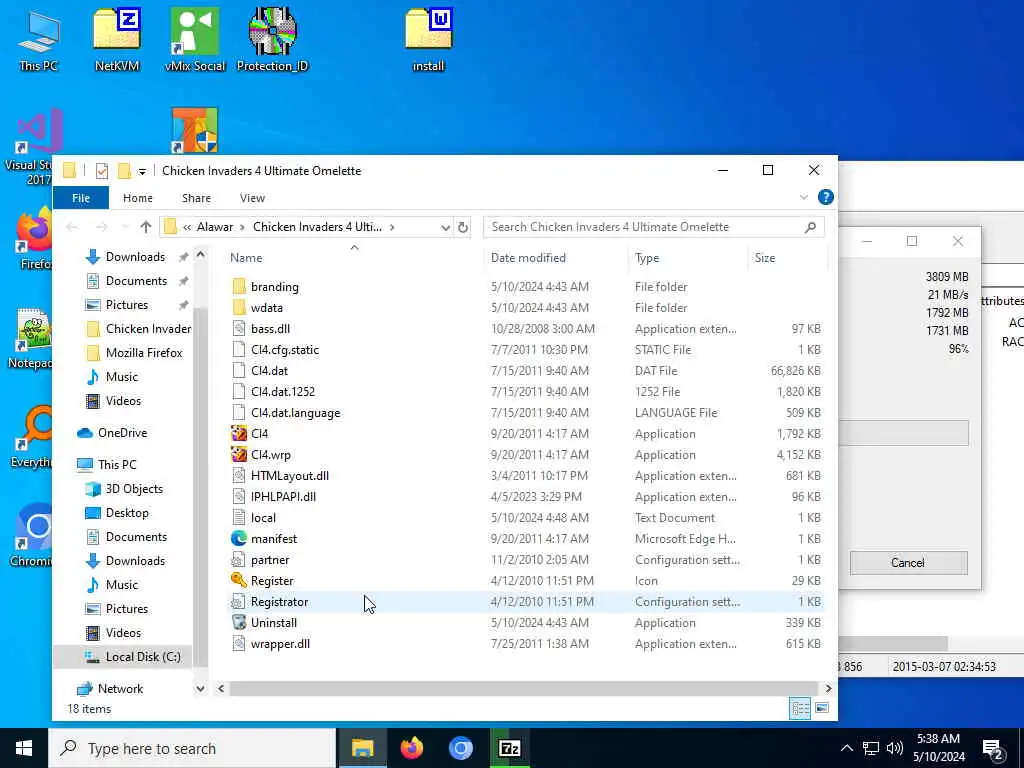This screenshot has height=768, width=1024.
Task: Sort by the Type column header
Action: [x=688, y=258]
